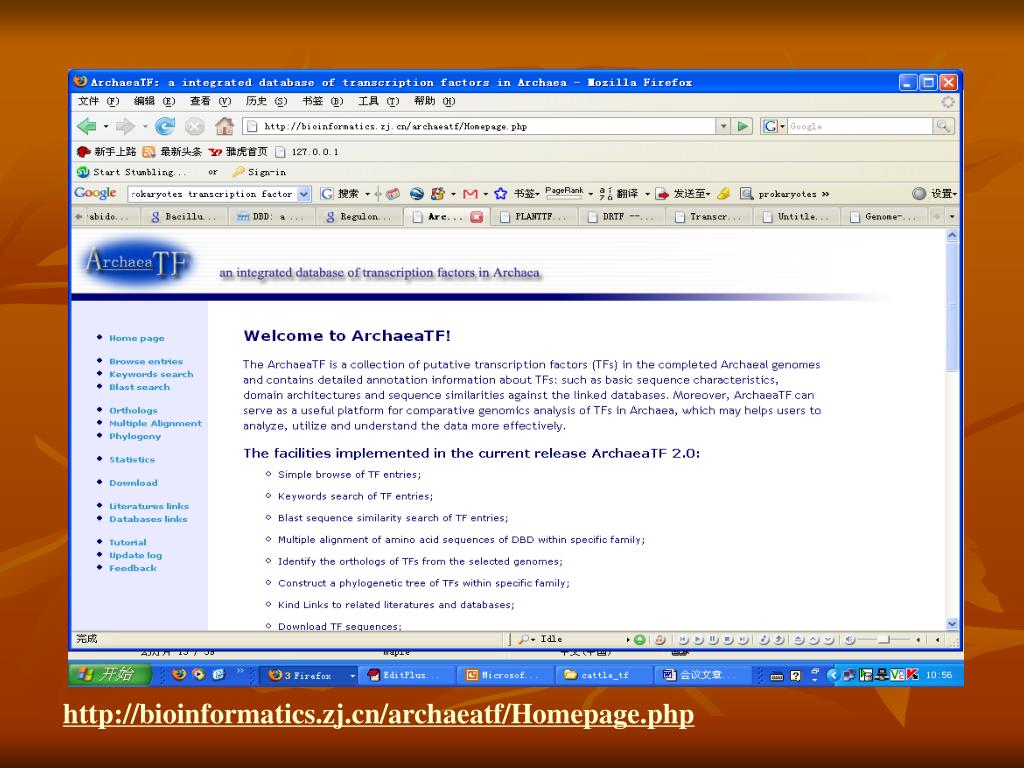This screenshot has height=768, width=1024.
Task: Open the 127.0.0.1 bookmark
Action: (x=307, y=152)
